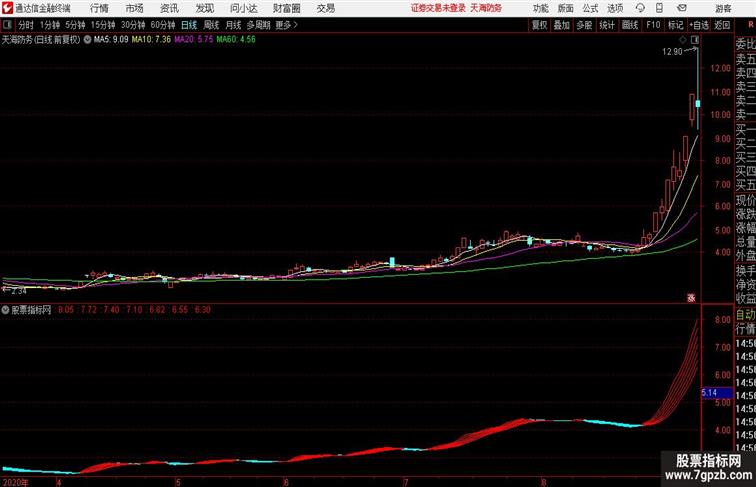The height and width of the screenshot is (487, 756).
Task: Open the 市场 menu
Action: 135,8
